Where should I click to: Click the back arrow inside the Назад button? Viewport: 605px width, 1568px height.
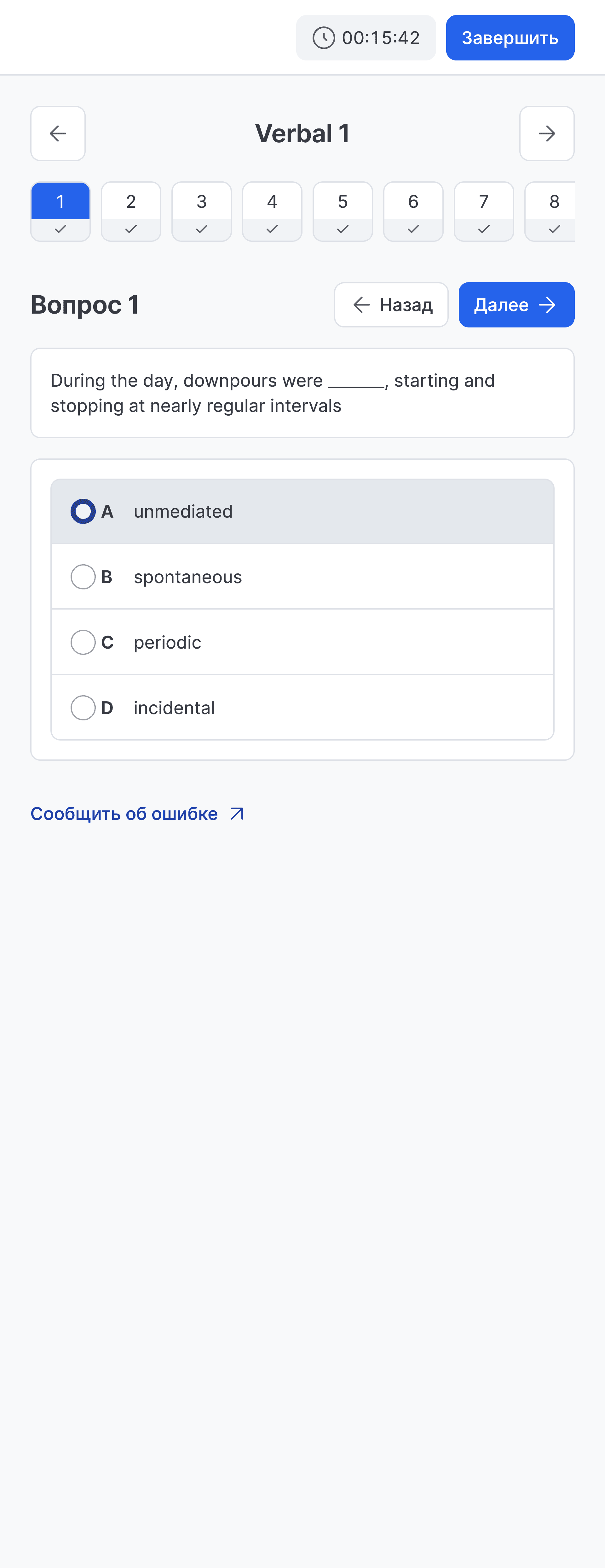pyautogui.click(x=360, y=304)
